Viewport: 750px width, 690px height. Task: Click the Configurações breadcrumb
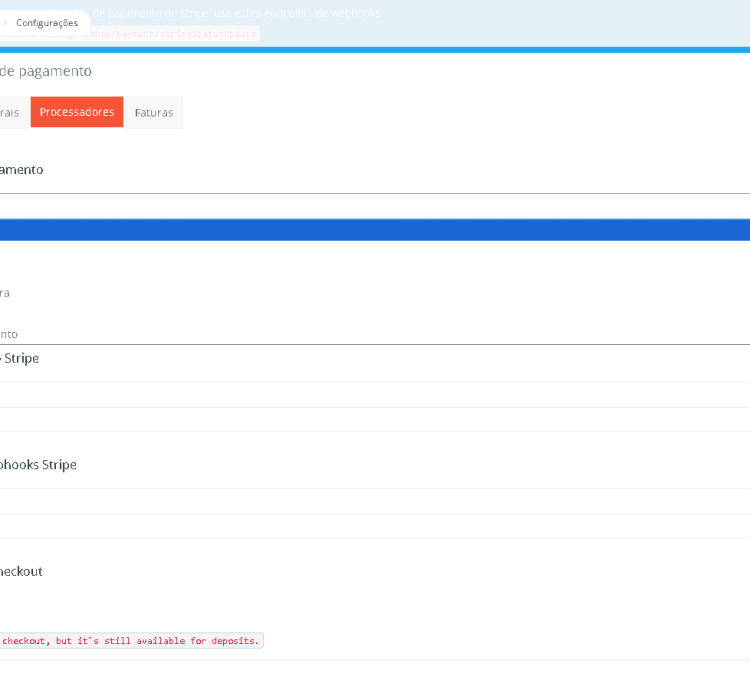[x=46, y=22]
